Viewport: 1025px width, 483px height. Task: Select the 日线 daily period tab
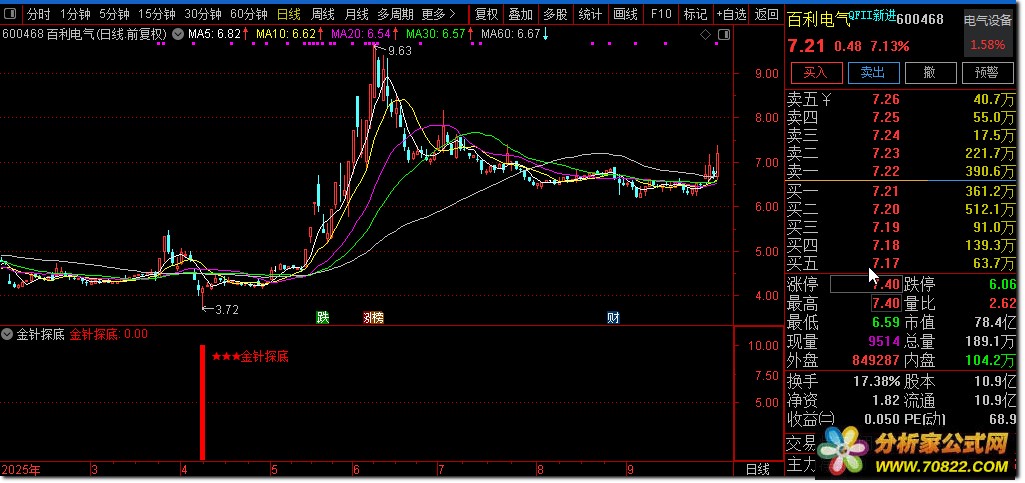click(288, 14)
